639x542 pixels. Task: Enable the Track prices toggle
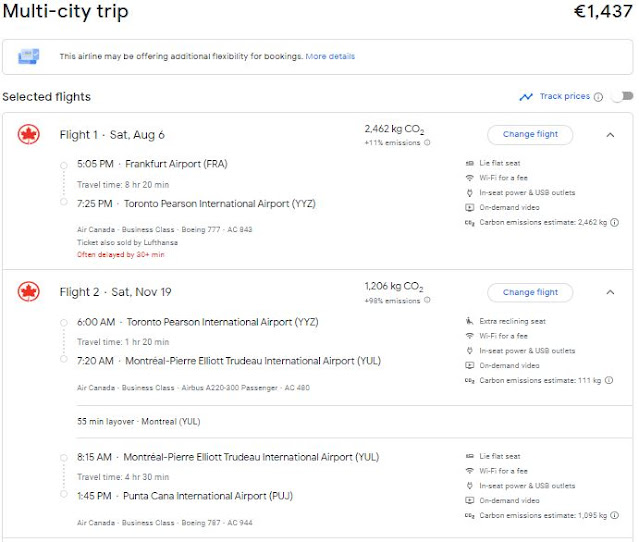pyautogui.click(x=622, y=97)
